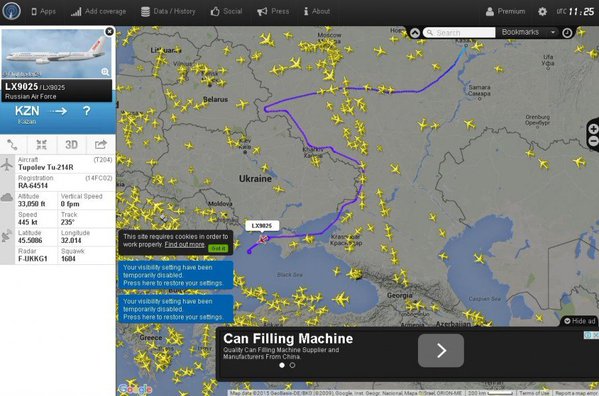Collapse the search bar with up arrow

tap(415, 33)
